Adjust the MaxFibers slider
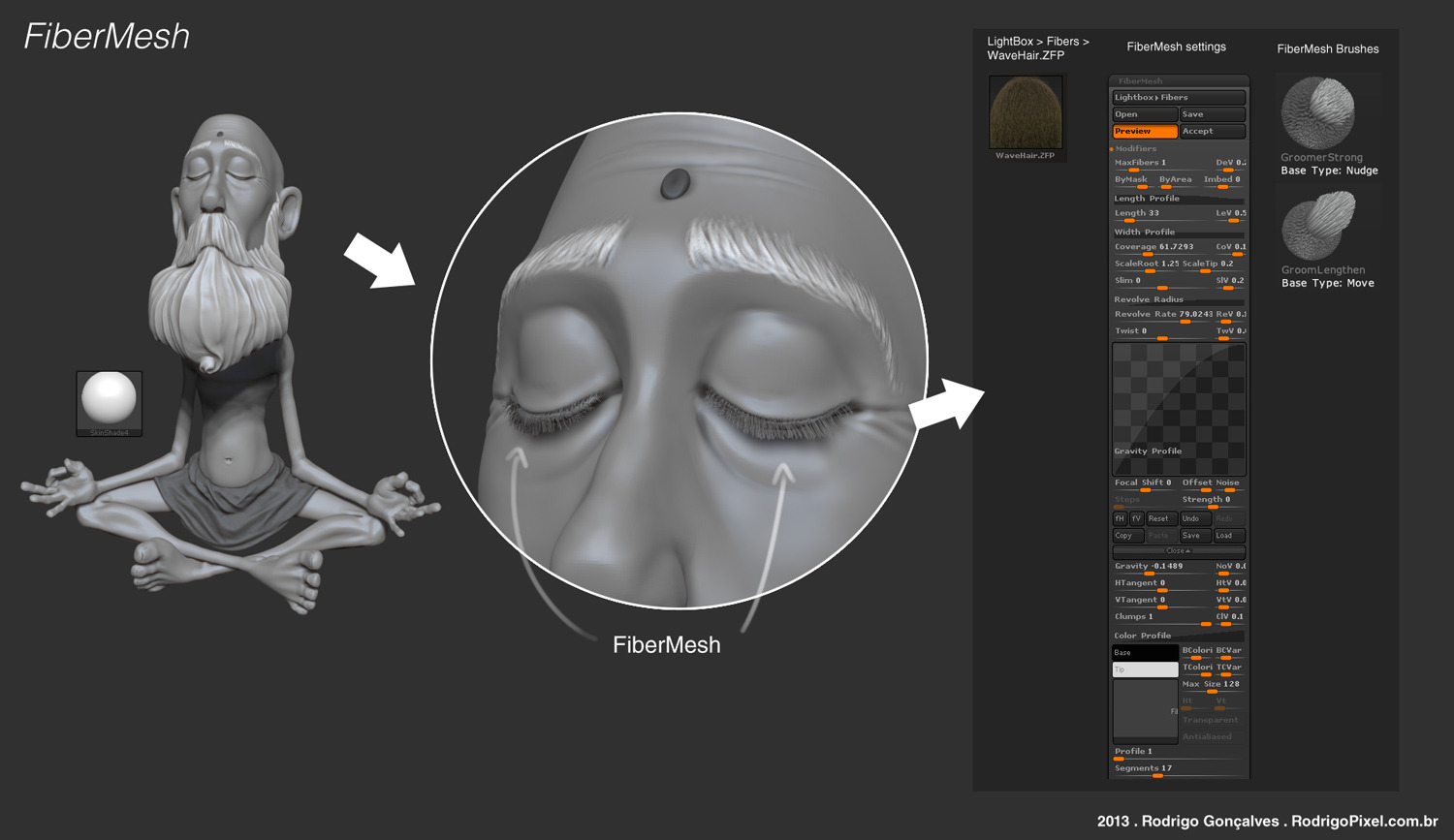 point(1161,164)
